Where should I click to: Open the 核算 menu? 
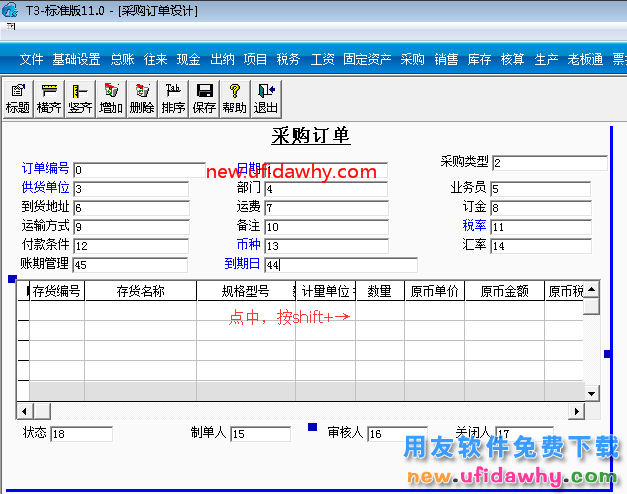[513, 59]
